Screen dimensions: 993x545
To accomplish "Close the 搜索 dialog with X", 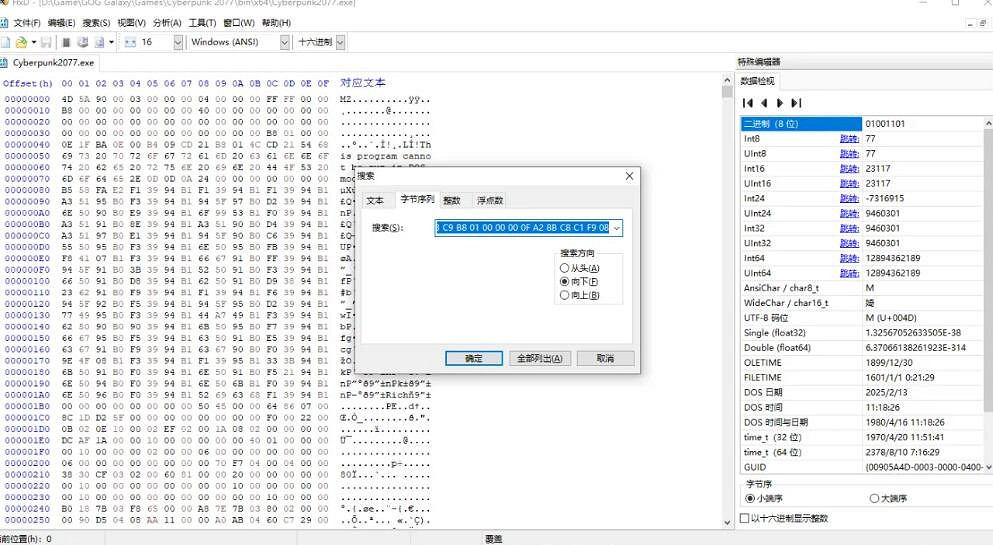I will pyautogui.click(x=629, y=176).
